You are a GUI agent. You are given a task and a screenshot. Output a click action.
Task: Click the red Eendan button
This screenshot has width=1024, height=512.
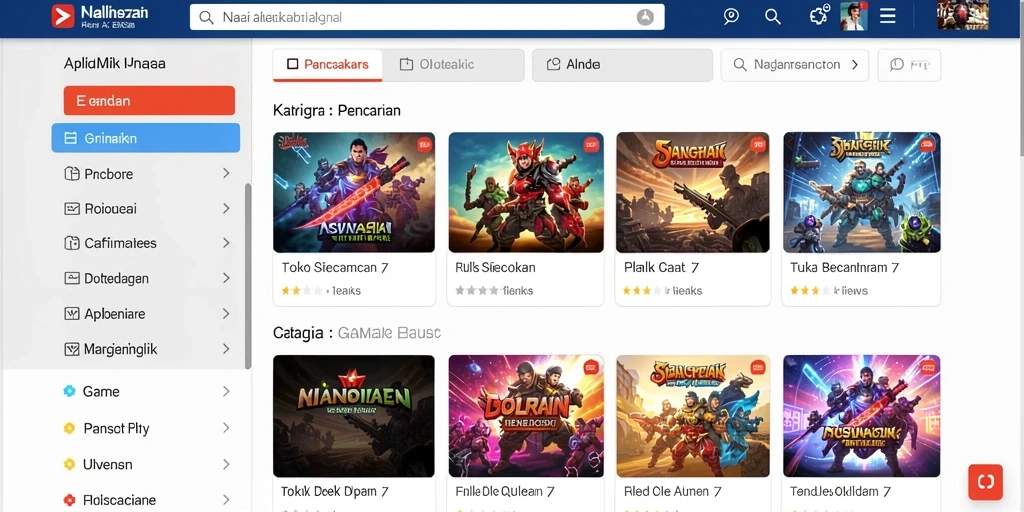click(150, 101)
